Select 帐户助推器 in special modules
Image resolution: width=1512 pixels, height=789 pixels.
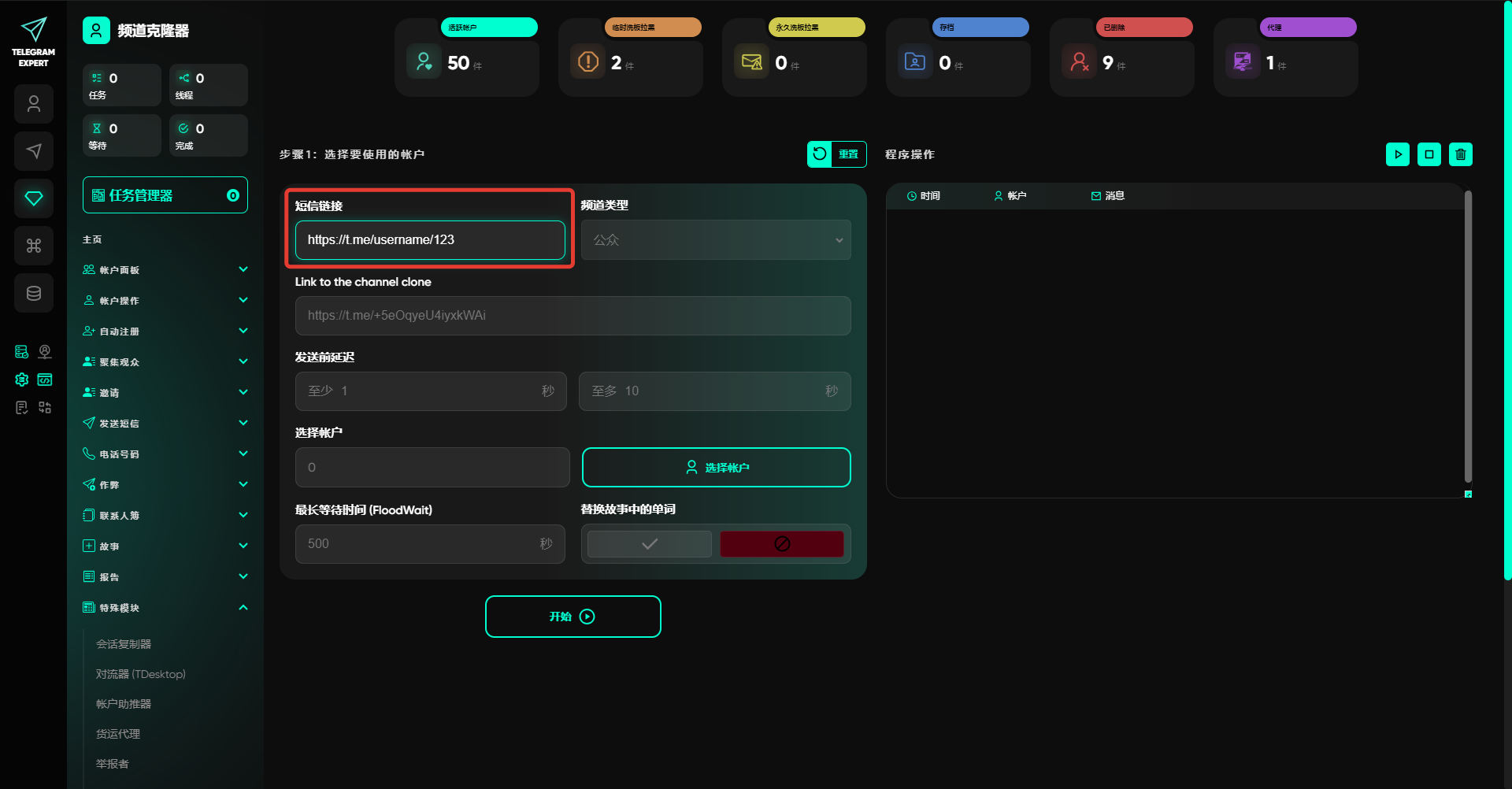(124, 704)
